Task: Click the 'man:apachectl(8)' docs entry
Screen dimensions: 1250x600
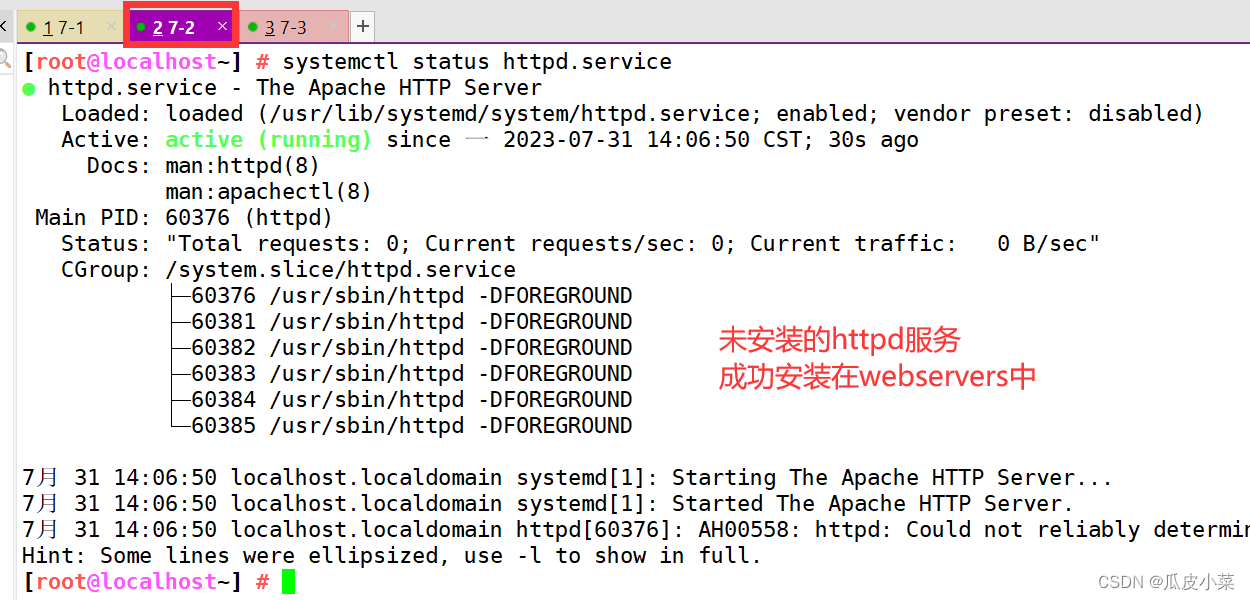Action: [x=269, y=192]
